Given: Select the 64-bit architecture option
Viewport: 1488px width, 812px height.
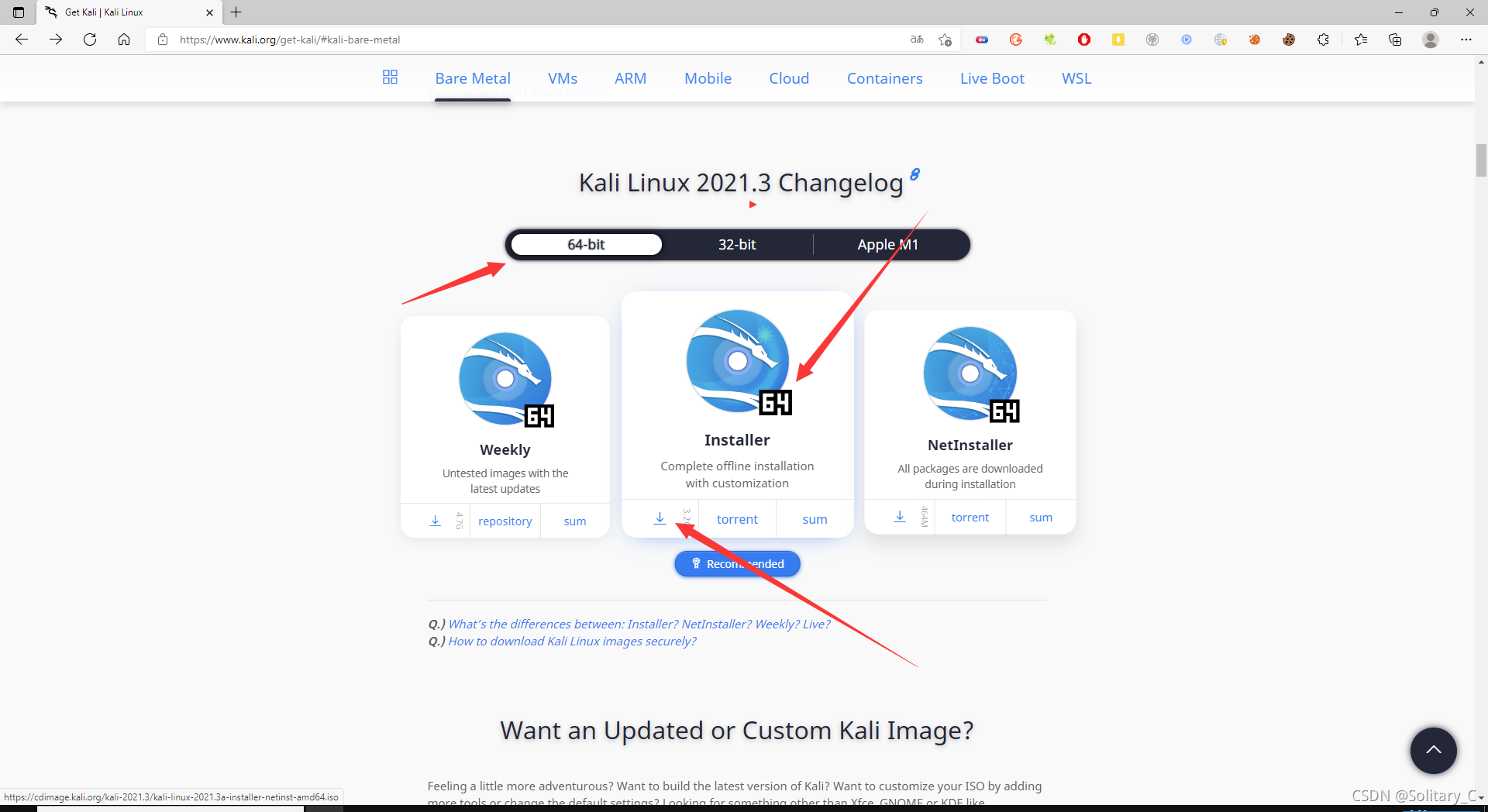Looking at the screenshot, I should click(x=587, y=244).
